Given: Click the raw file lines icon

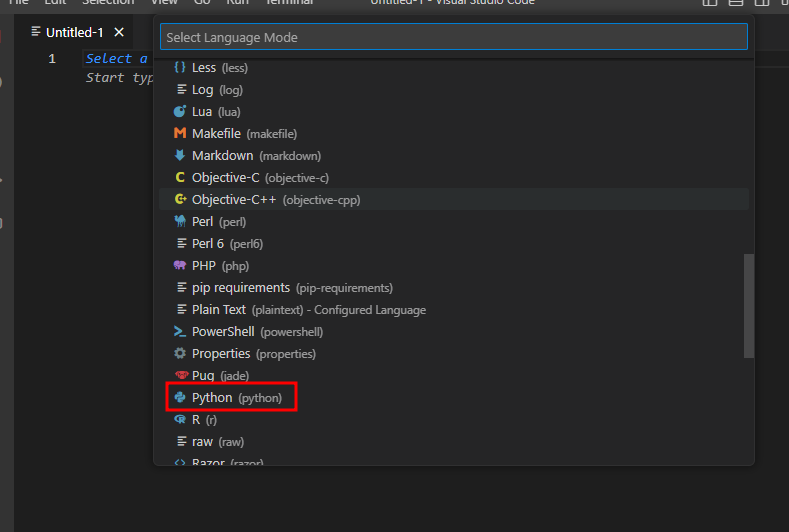Looking at the screenshot, I should click(x=181, y=441).
